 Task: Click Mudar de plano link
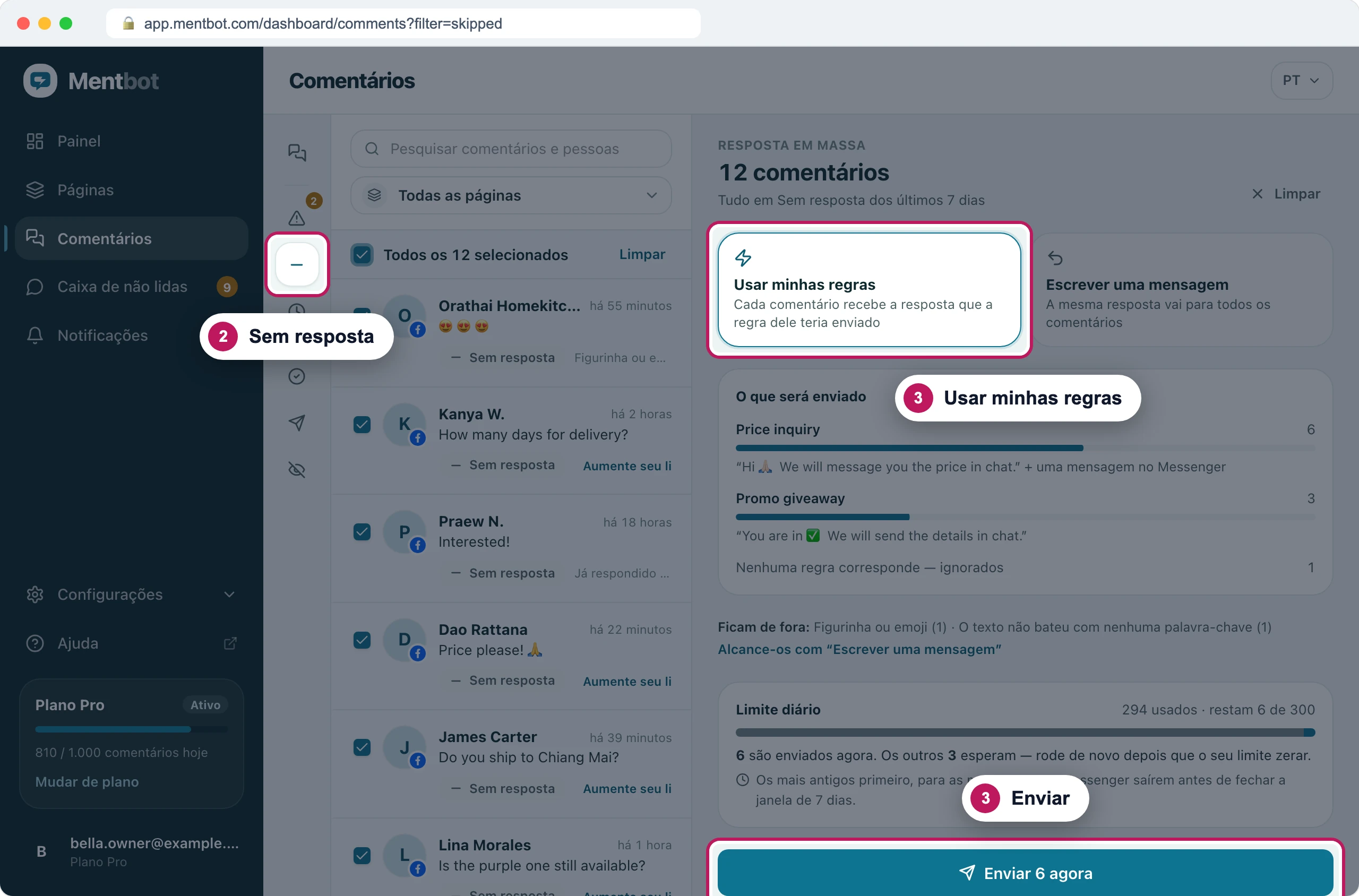(87, 782)
